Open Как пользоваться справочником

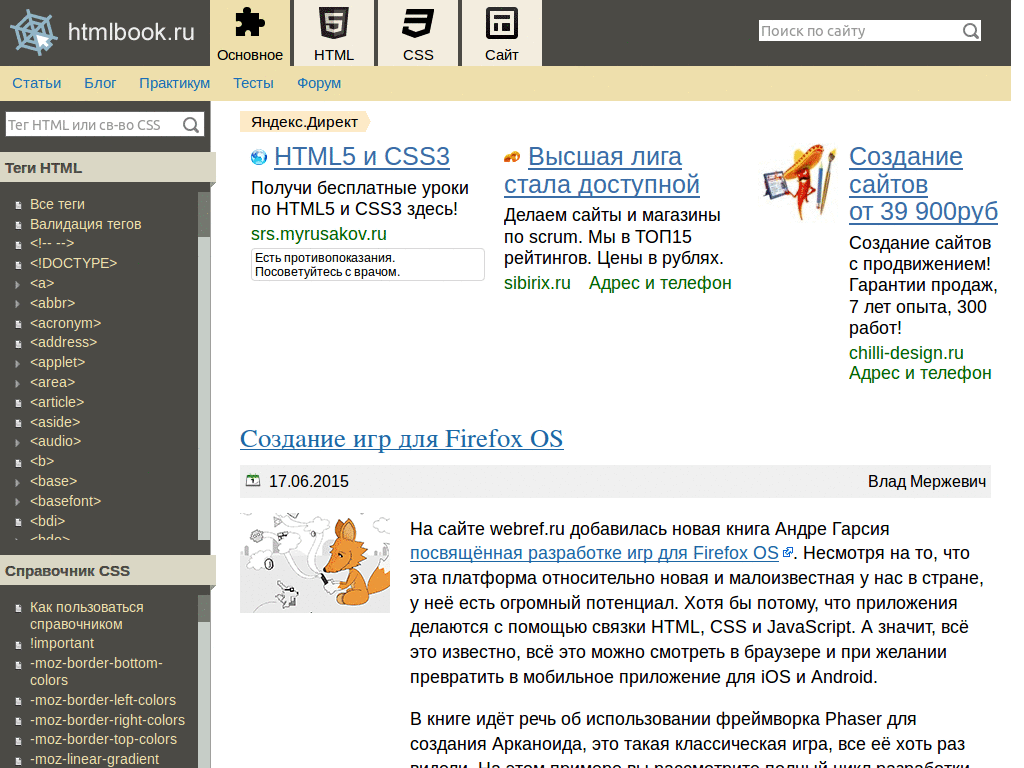86,615
